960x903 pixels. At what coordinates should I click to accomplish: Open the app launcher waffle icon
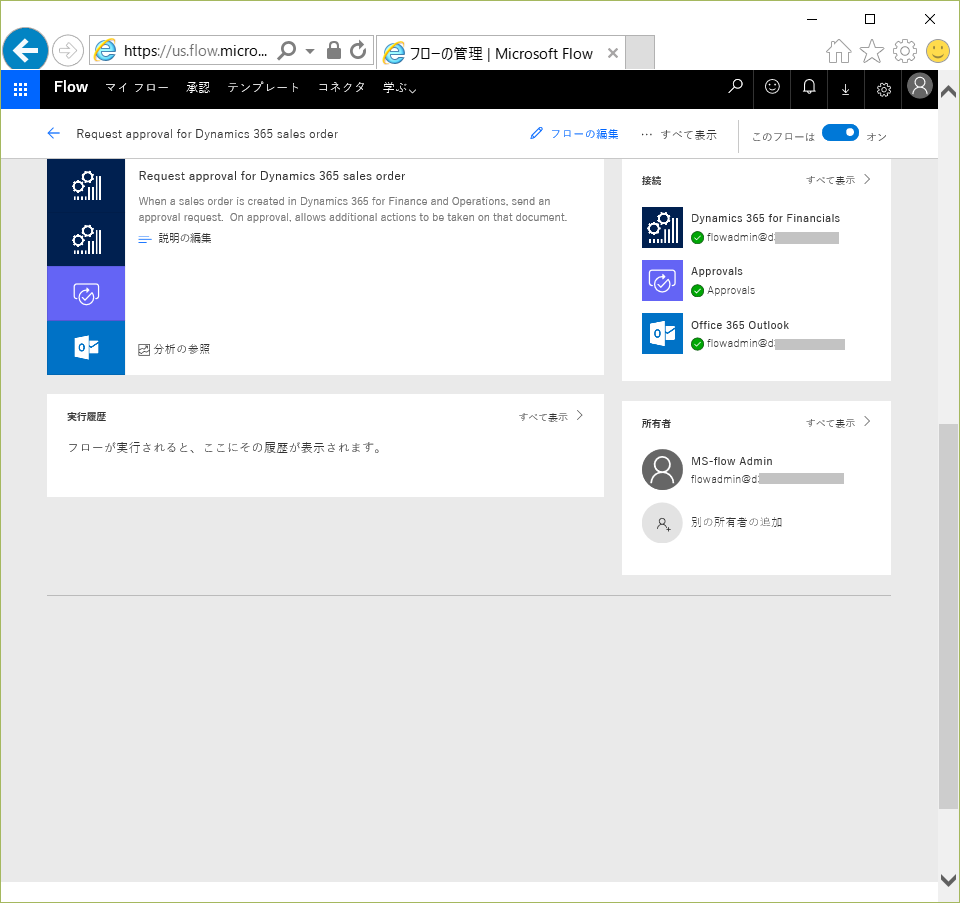pyautogui.click(x=20, y=89)
